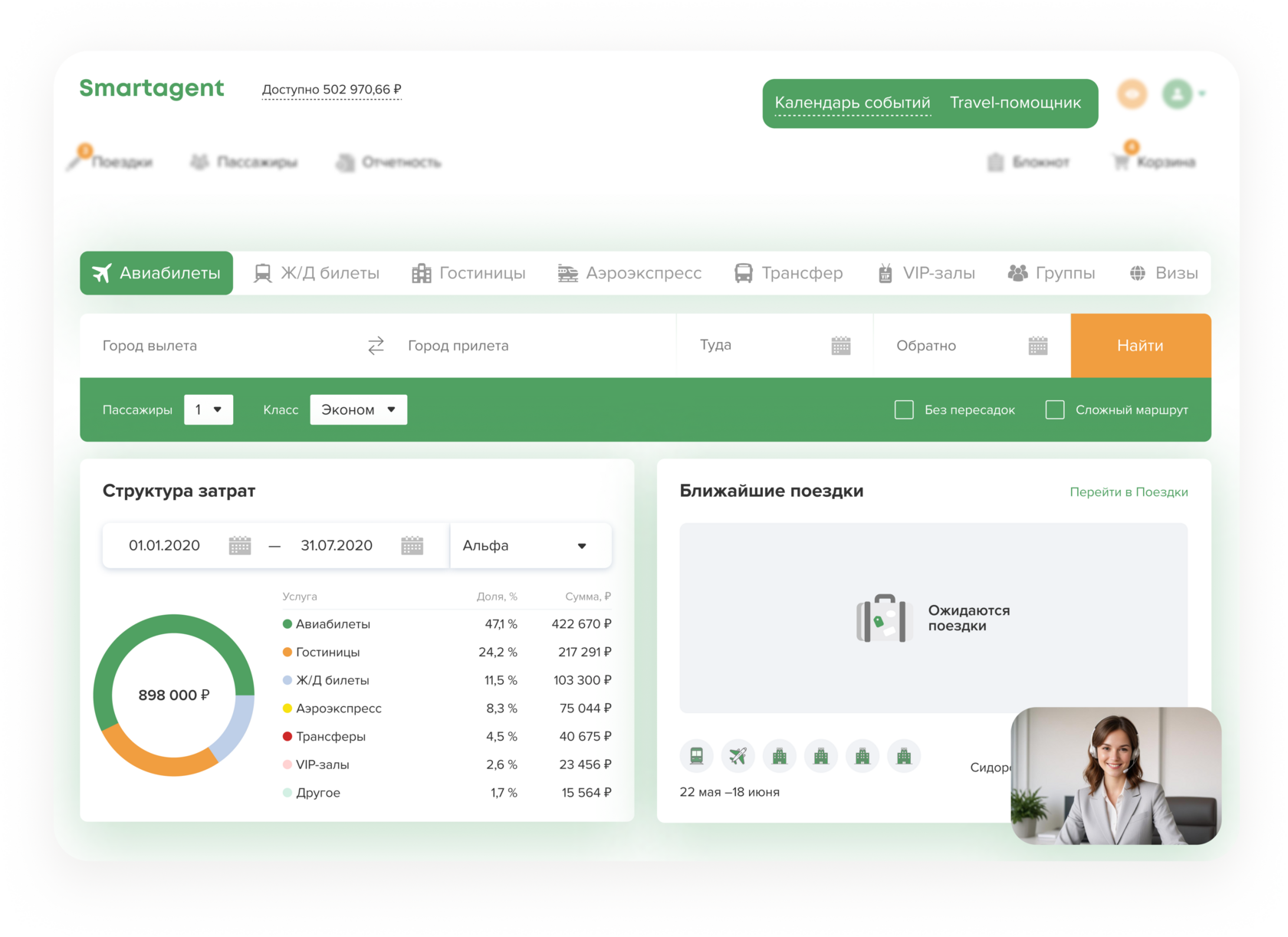Enable the Без пересадок checkbox
This screenshot has height=937, width=1288.
pyautogui.click(x=904, y=409)
